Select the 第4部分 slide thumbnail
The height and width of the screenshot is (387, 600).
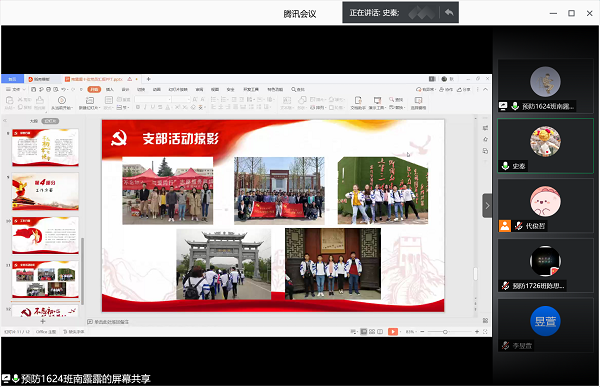[45, 191]
